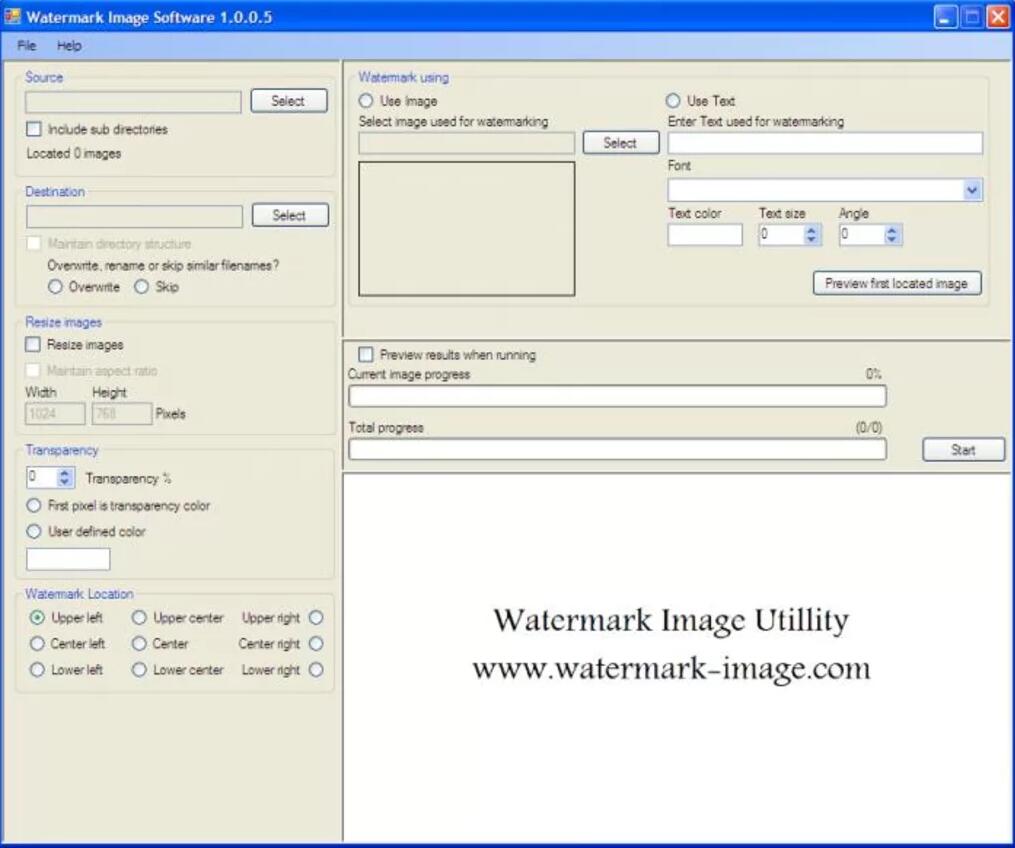The image size is (1015, 848).
Task: Enable Preview results when running
Action: (366, 355)
